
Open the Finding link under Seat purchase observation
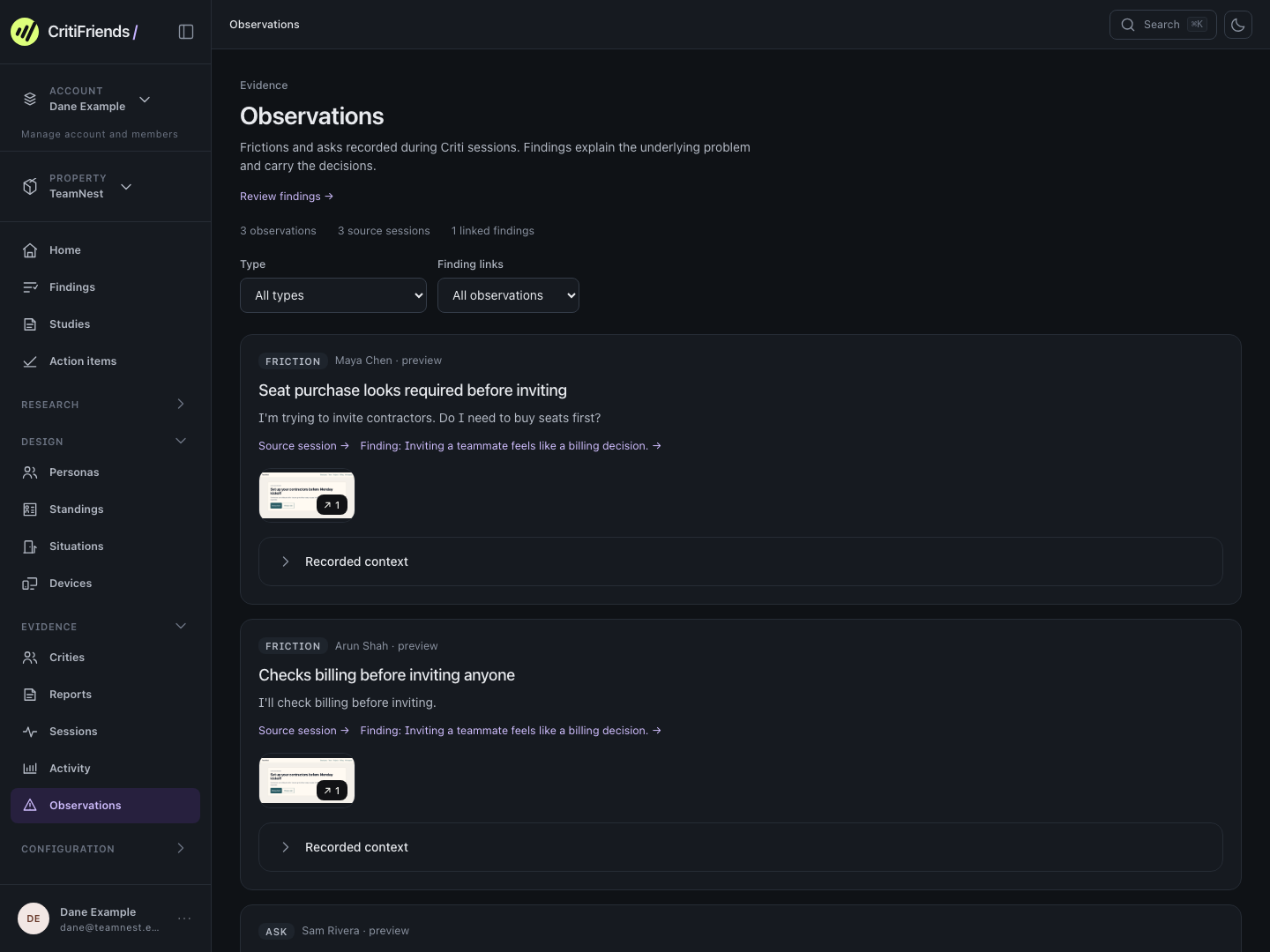click(511, 446)
